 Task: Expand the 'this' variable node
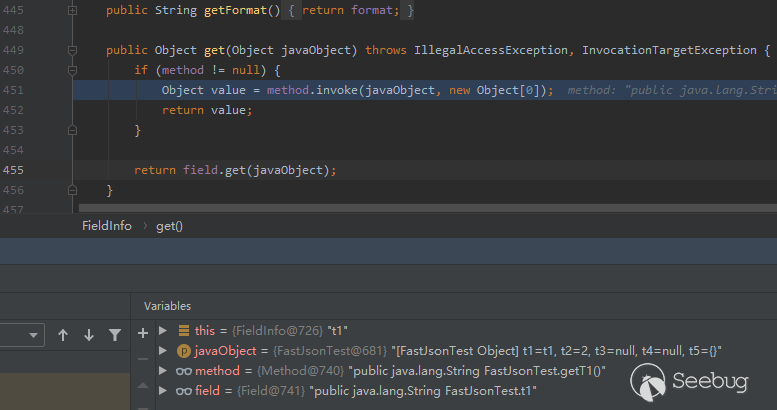164,331
